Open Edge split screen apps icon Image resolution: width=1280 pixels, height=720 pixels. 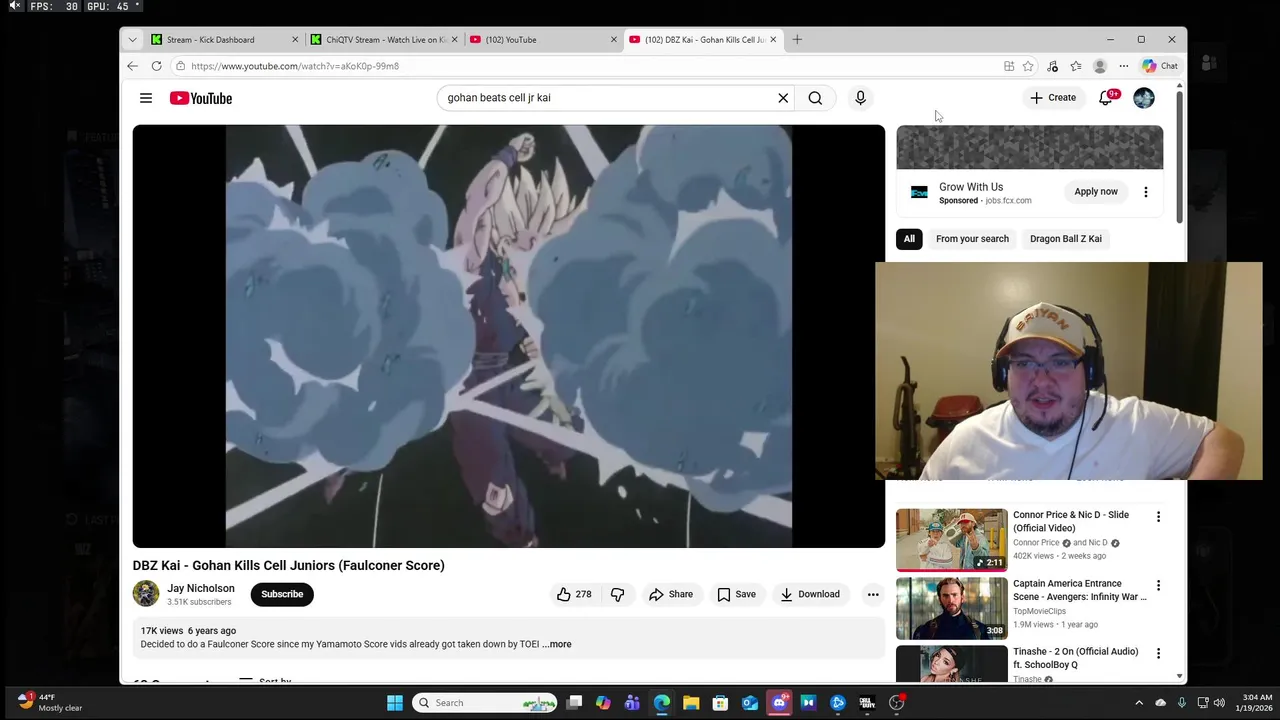tap(1009, 66)
